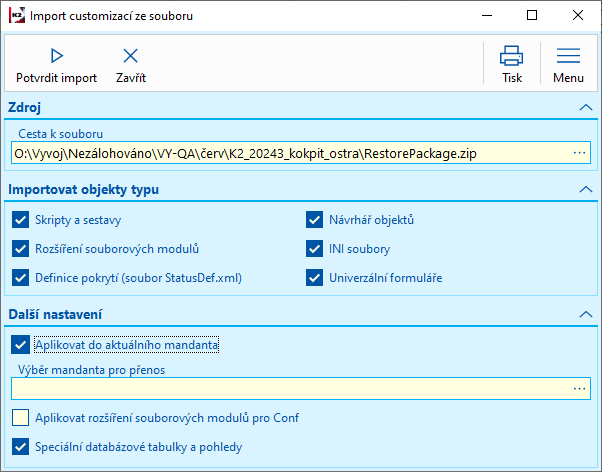Image resolution: width=602 pixels, height=472 pixels.
Task: Toggle INI soubory checkbox
Action: tap(314, 248)
